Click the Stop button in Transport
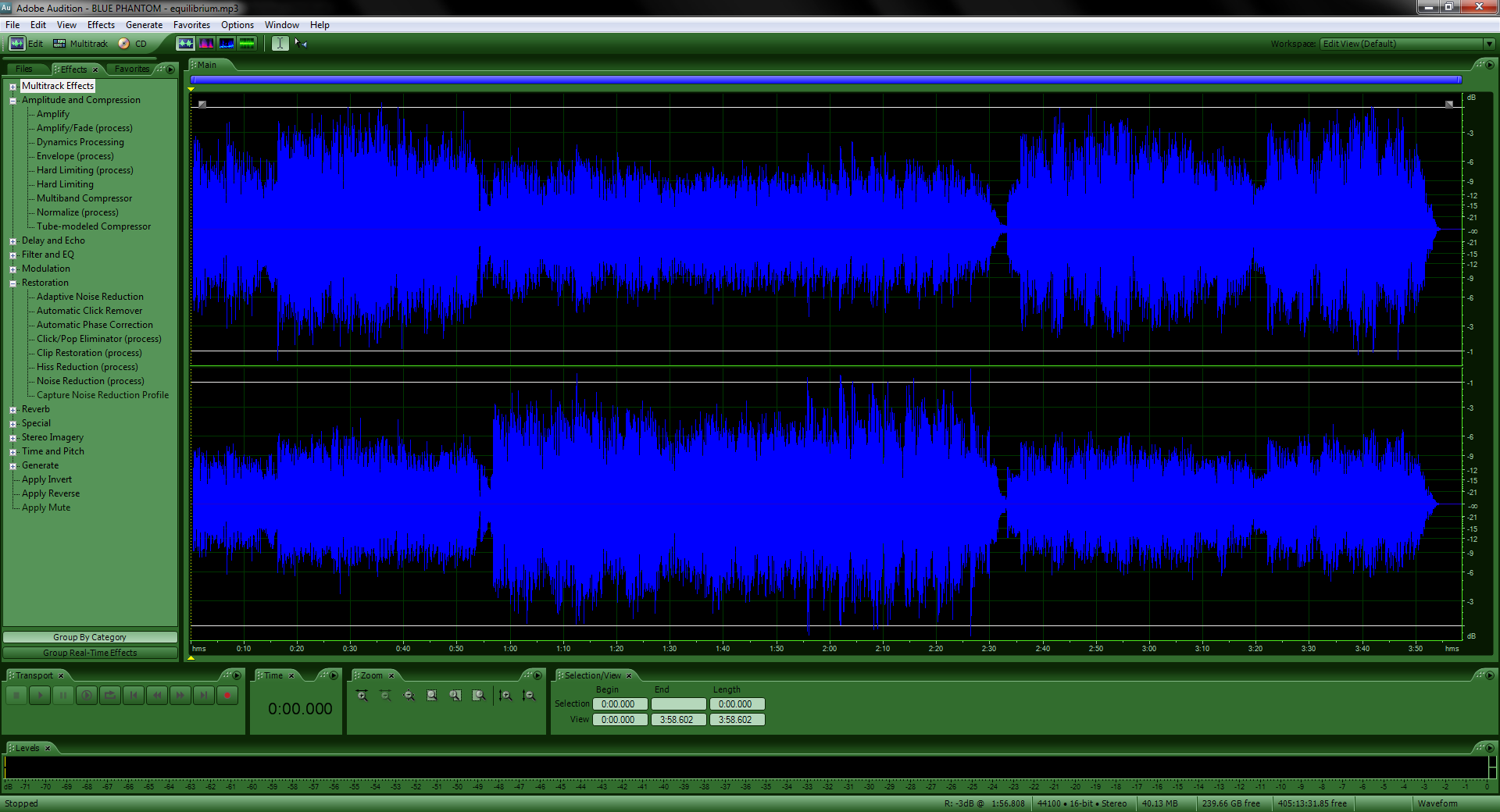Image resolution: width=1500 pixels, height=812 pixels. [16, 695]
